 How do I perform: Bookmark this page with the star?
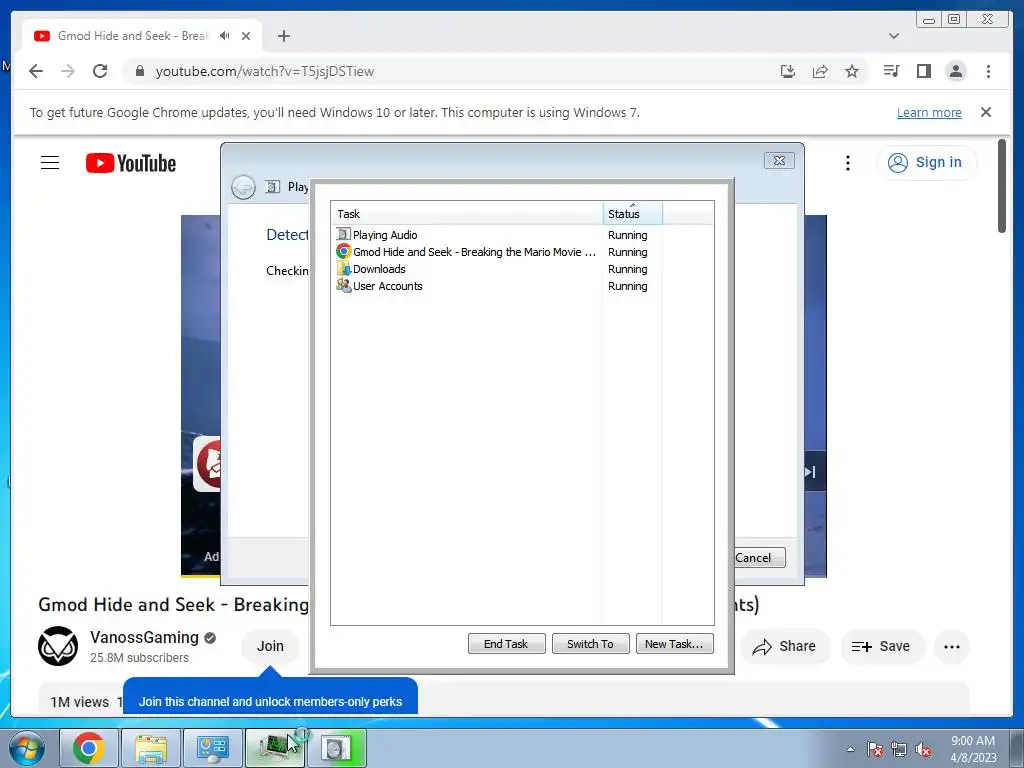[x=852, y=71]
